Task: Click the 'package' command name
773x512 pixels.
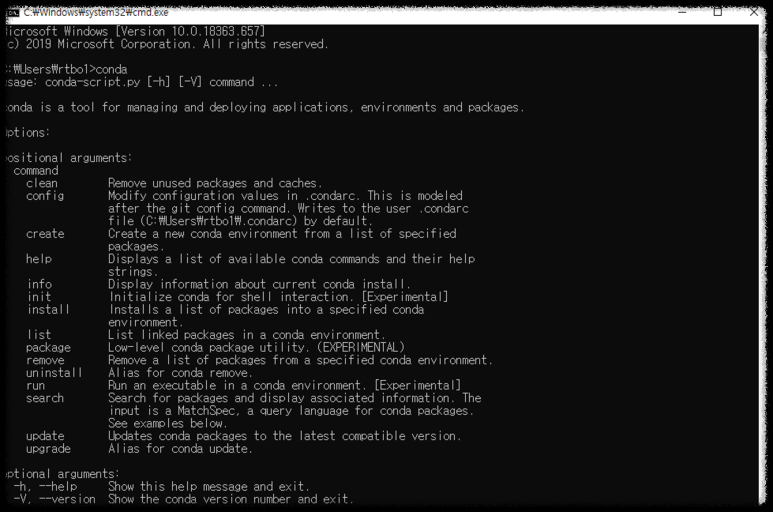Action: (x=48, y=348)
